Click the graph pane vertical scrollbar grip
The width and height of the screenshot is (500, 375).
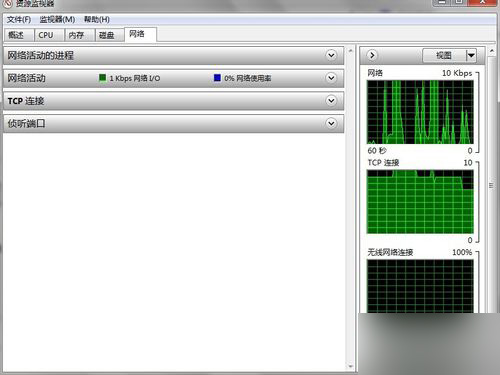491,186
